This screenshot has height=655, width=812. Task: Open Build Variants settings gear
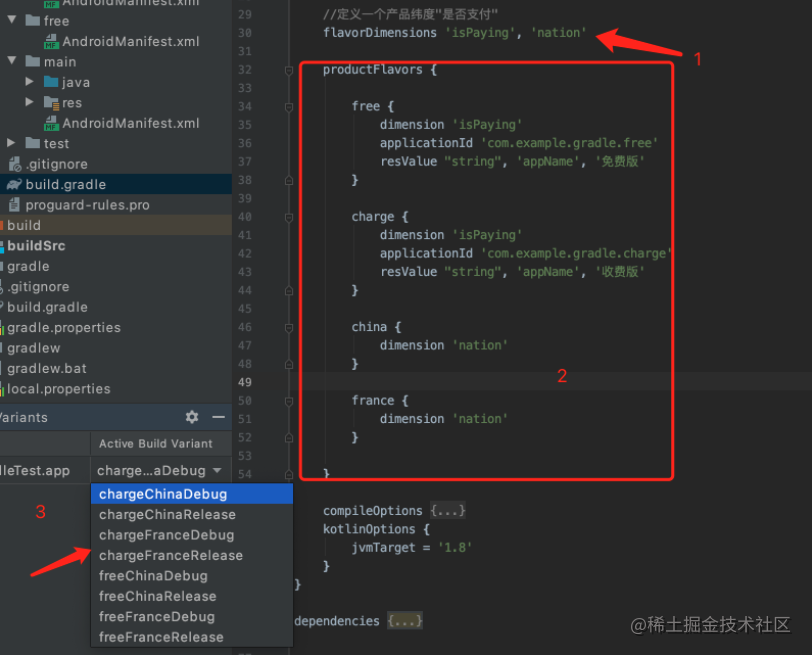pyautogui.click(x=192, y=417)
